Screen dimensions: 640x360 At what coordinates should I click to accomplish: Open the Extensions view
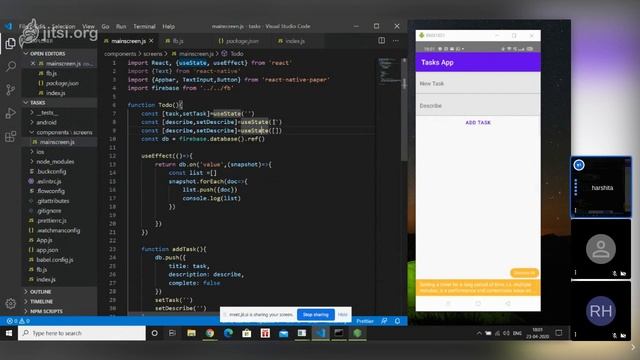coord(11,136)
